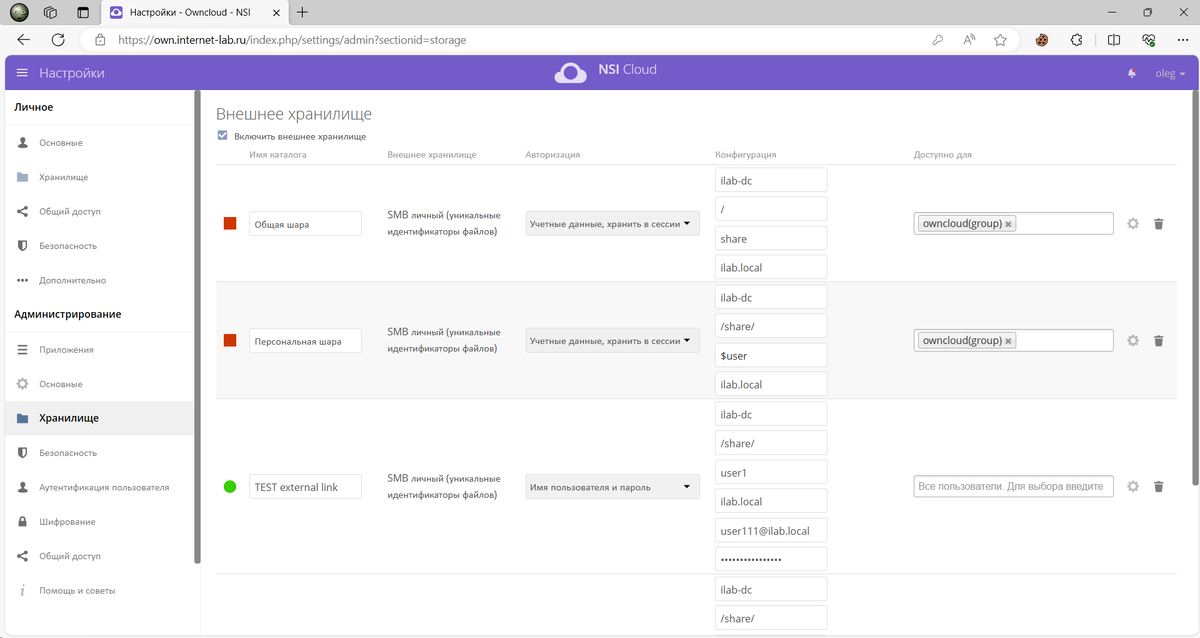Viewport: 1200px width, 638px height.
Task: Click the $user configuration field
Action: pyautogui.click(x=771, y=355)
